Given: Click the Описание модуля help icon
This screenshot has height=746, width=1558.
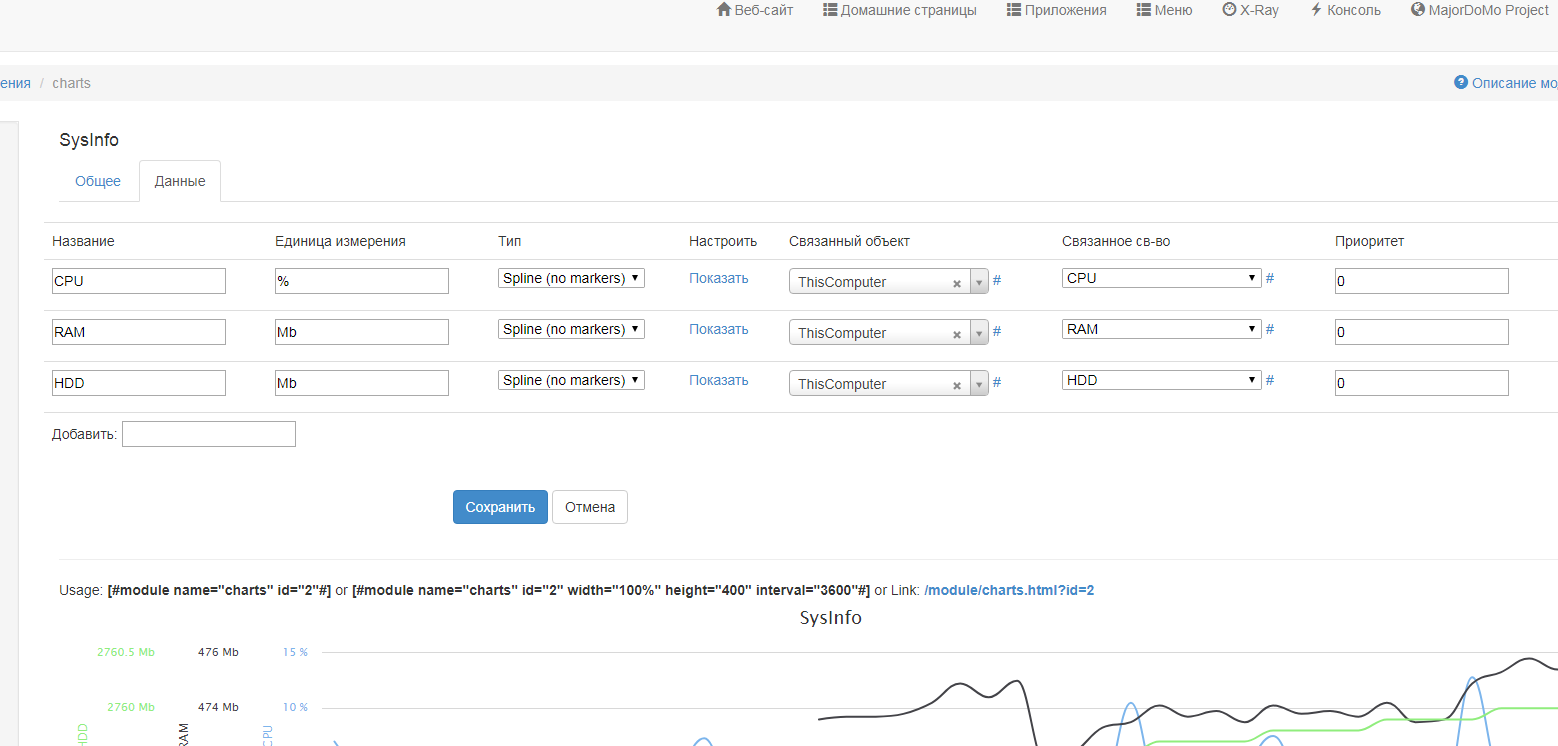Looking at the screenshot, I should (1461, 83).
